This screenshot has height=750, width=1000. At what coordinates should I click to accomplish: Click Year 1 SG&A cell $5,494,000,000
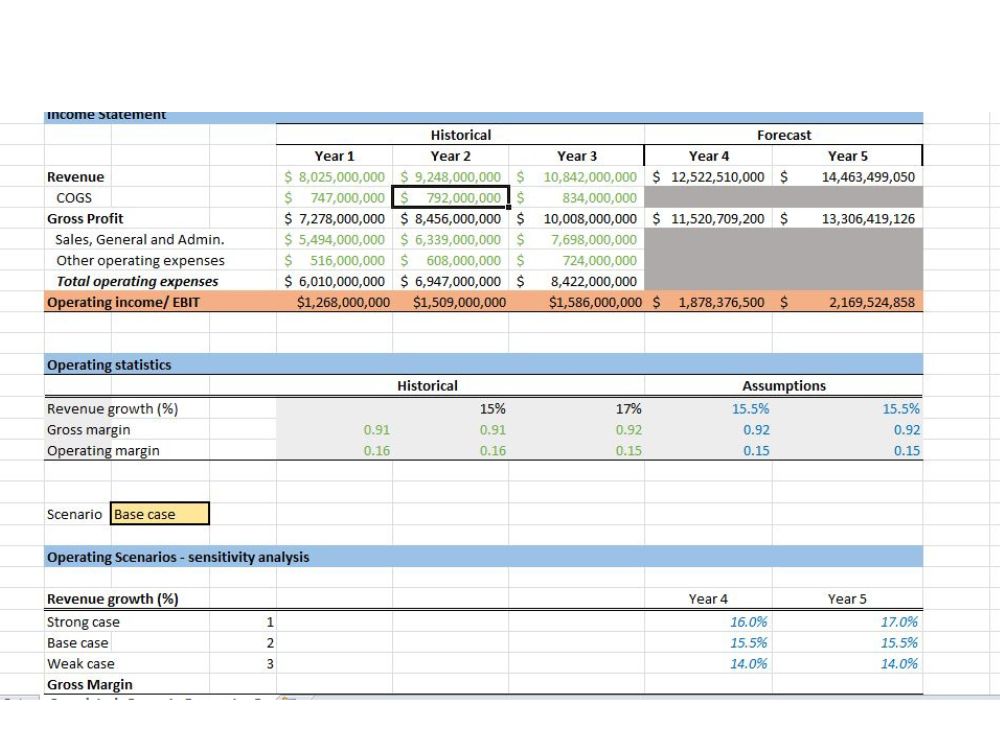(334, 240)
